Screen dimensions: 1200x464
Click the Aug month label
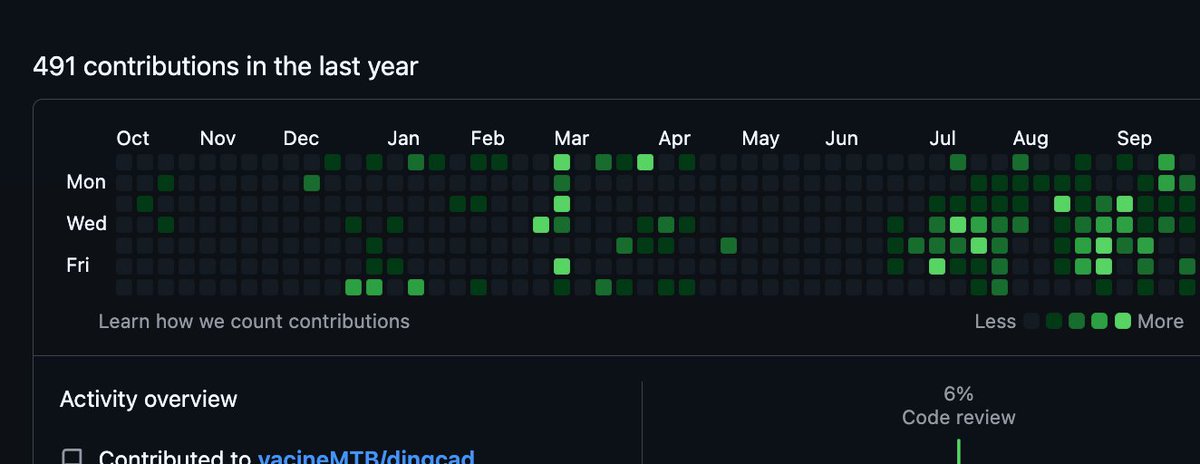(1030, 138)
